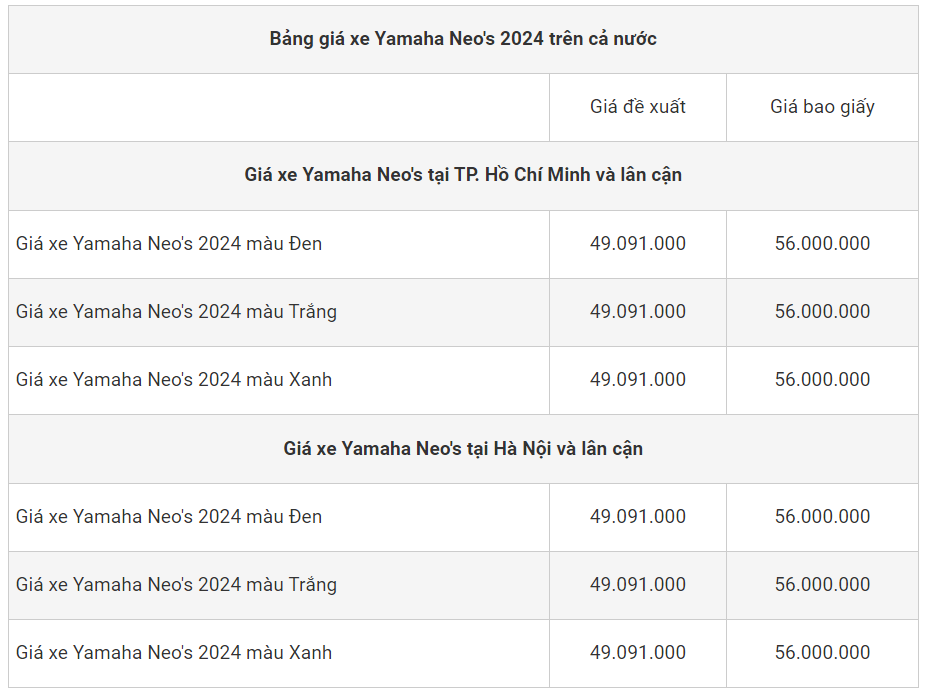Select the "màu Xanh" row label under Hà Nội

click(x=174, y=653)
